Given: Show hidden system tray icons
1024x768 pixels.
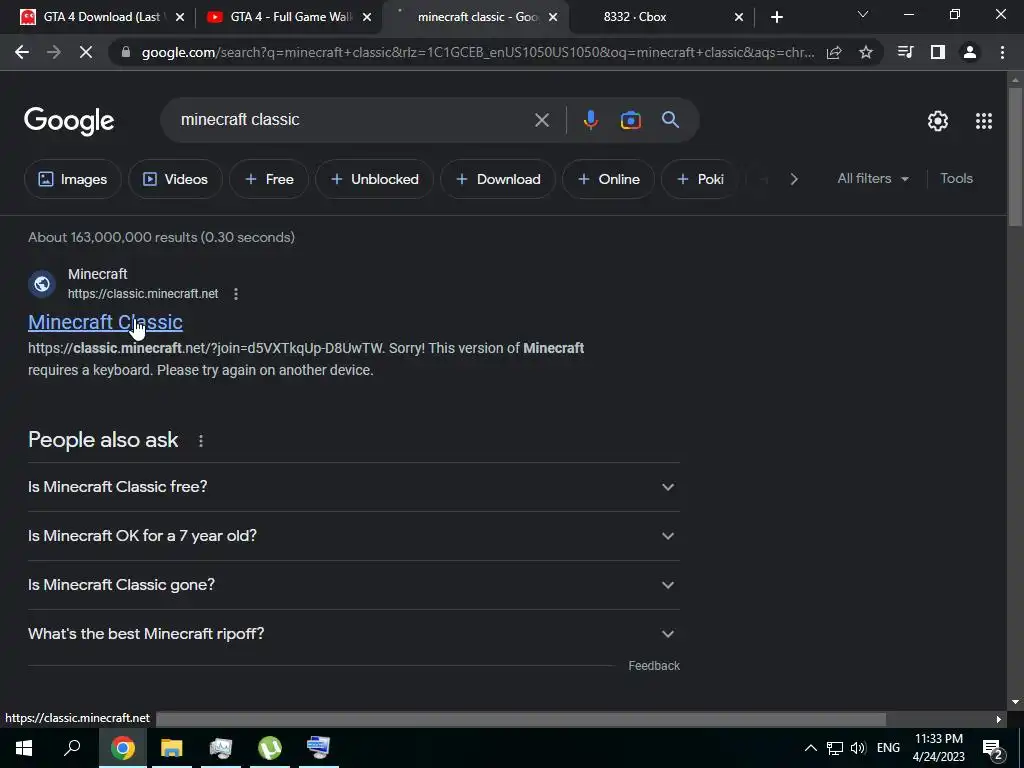Looking at the screenshot, I should [x=810, y=748].
